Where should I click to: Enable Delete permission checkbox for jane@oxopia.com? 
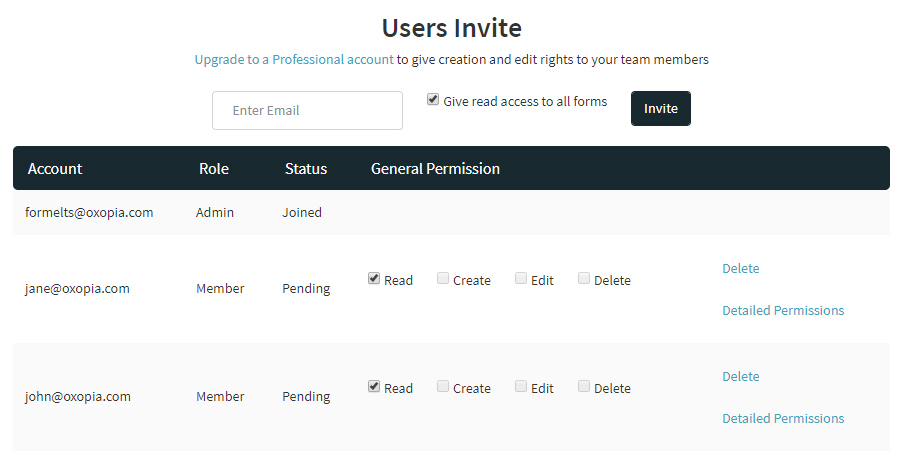(x=584, y=279)
